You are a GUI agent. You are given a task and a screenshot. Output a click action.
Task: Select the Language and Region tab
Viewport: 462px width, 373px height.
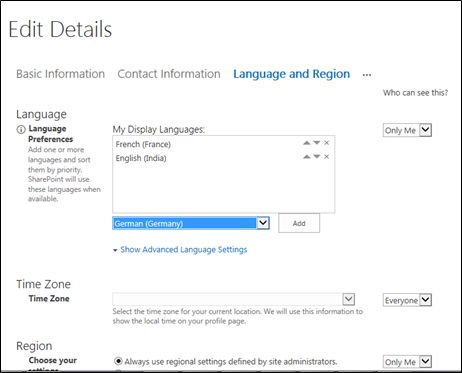[x=292, y=74]
